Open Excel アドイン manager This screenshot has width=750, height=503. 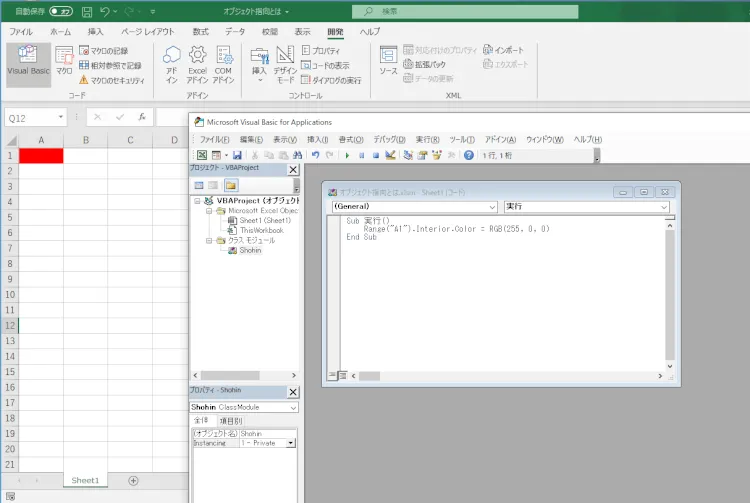point(197,65)
